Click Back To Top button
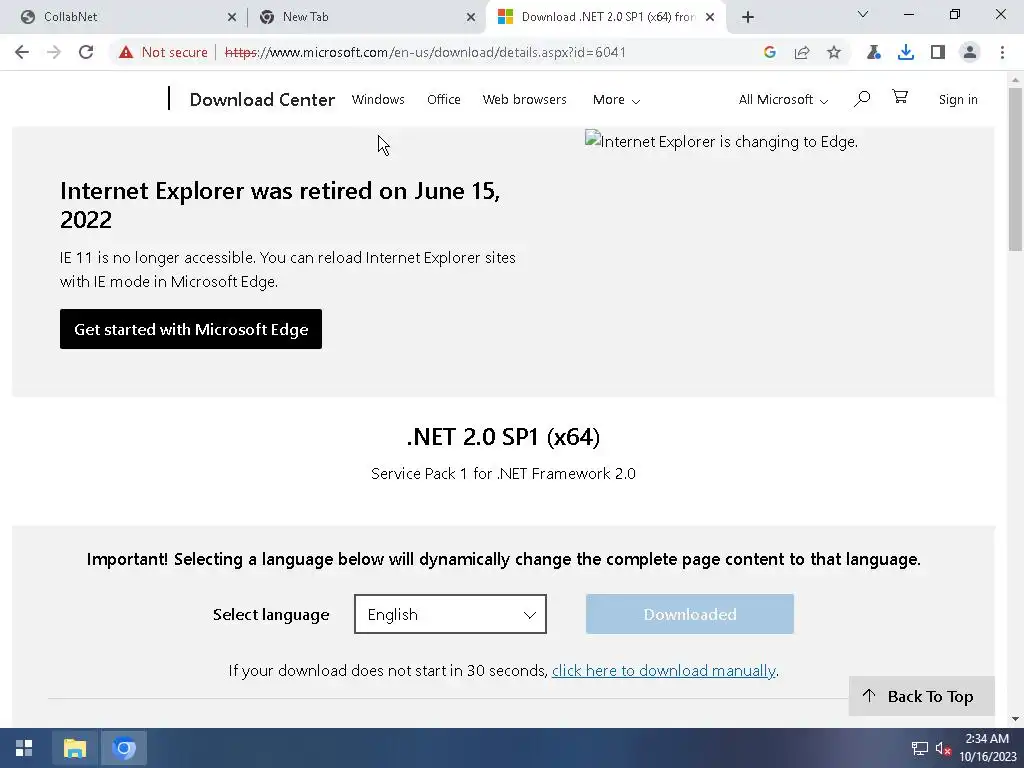This screenshot has height=768, width=1024. pyautogui.click(x=921, y=696)
